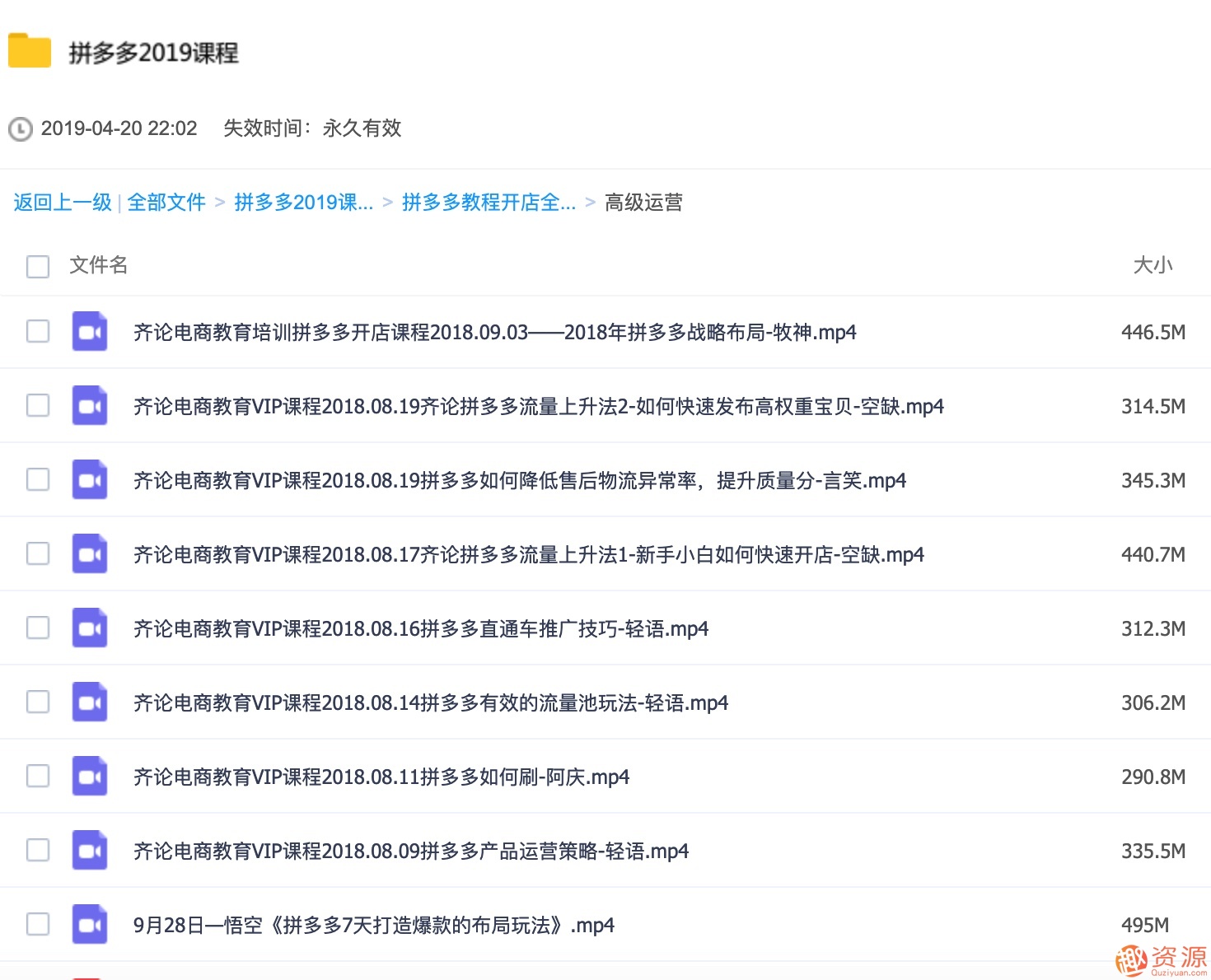Screen dimensions: 1211x980
Task: Click the 495M size value
Action: click(x=1145, y=926)
